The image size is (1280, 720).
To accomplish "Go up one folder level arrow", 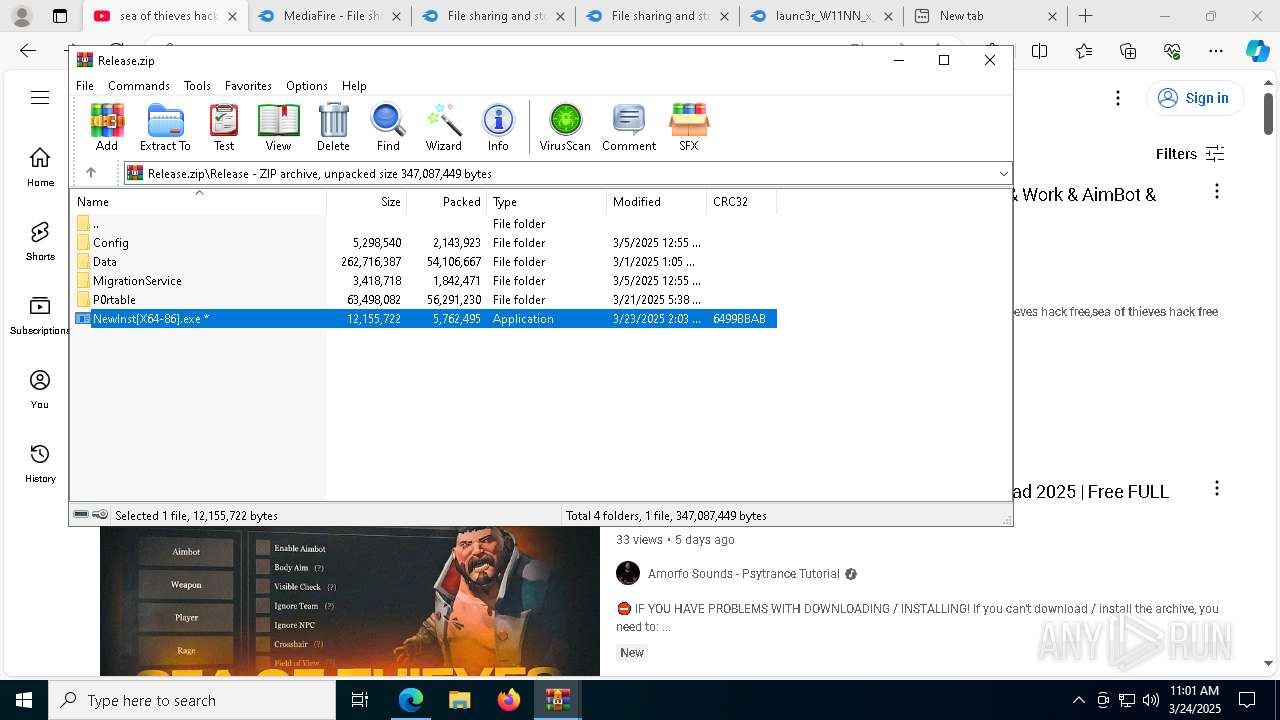I will coord(91,173).
